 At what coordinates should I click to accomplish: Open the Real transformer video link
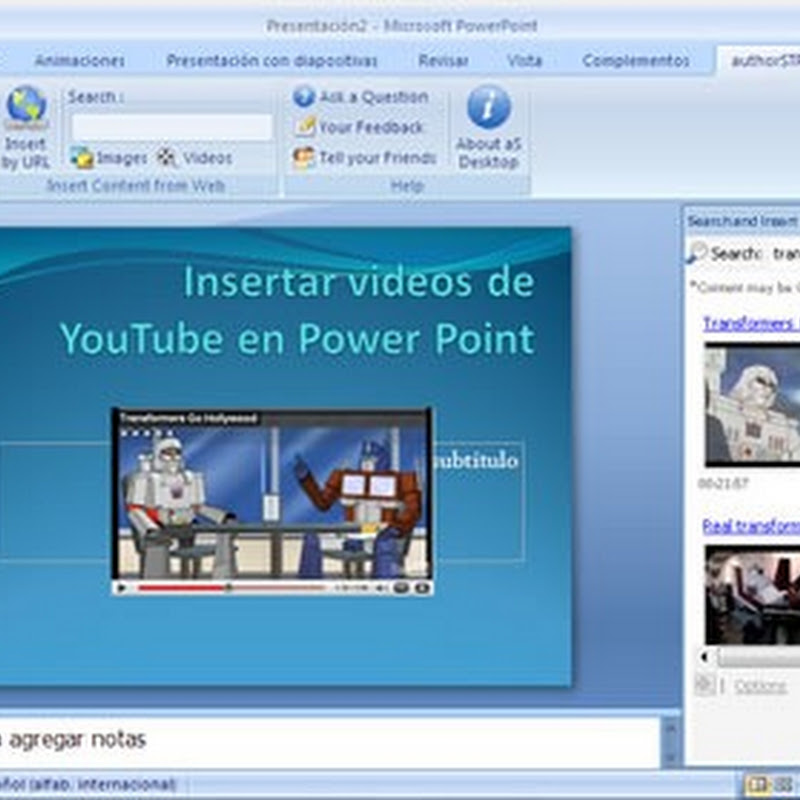pos(751,526)
